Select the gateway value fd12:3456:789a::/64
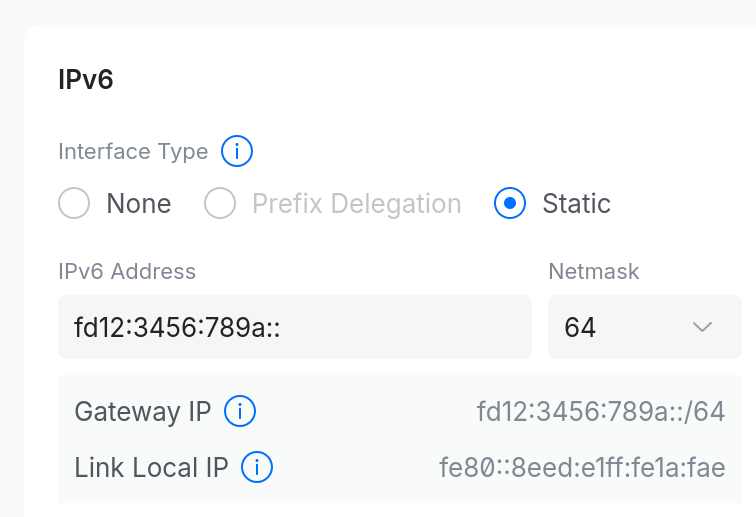The height and width of the screenshot is (517, 756). 601,411
